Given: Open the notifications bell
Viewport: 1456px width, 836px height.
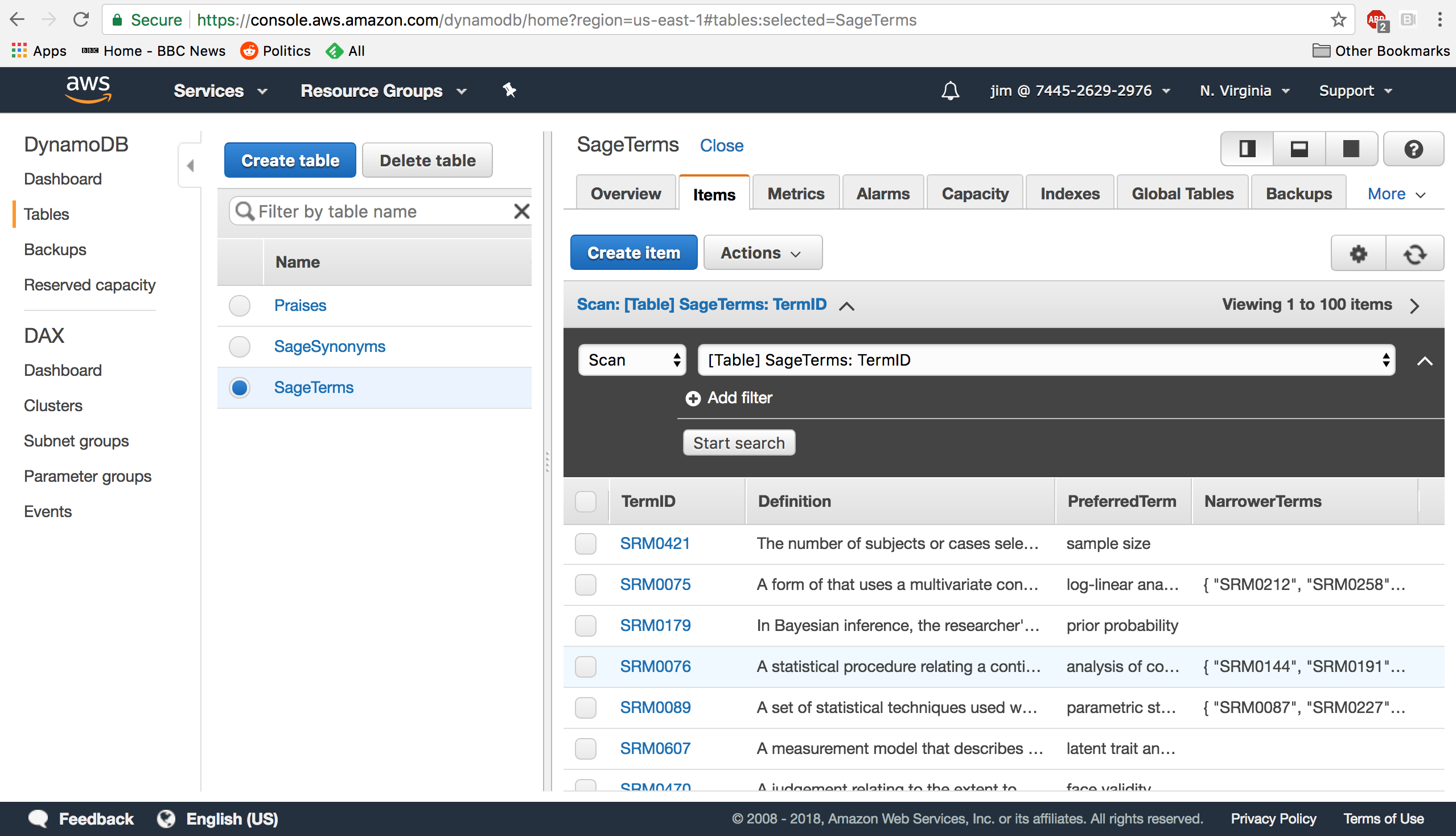Looking at the screenshot, I should pyautogui.click(x=950, y=91).
